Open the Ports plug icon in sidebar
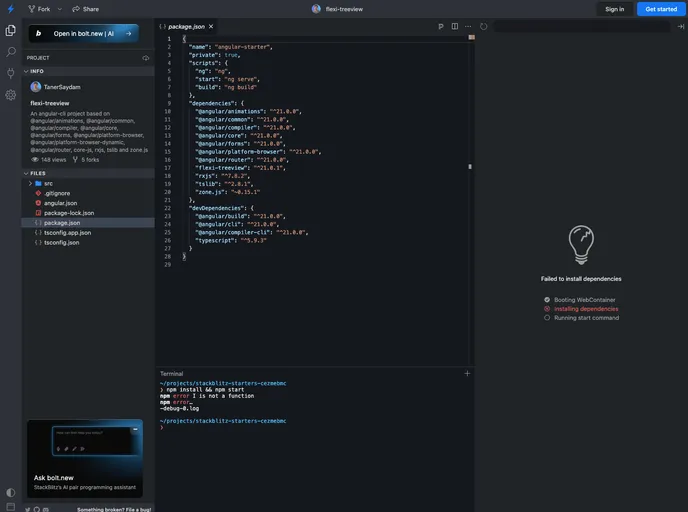Screen dimensions: 688x512 pyautogui.click(x=11, y=73)
